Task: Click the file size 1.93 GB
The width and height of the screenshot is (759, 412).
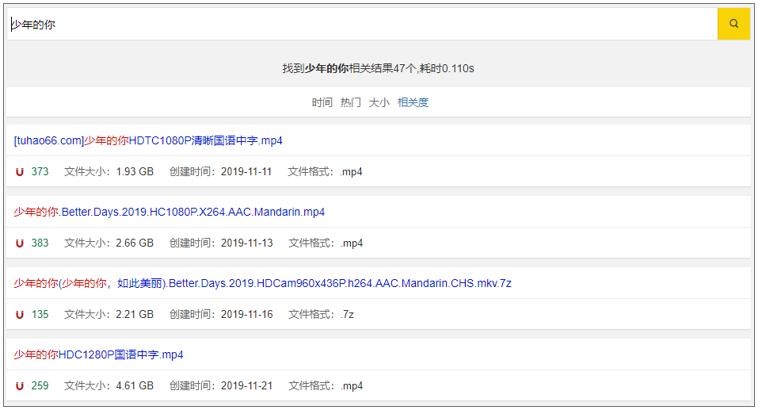Action: click(x=135, y=172)
